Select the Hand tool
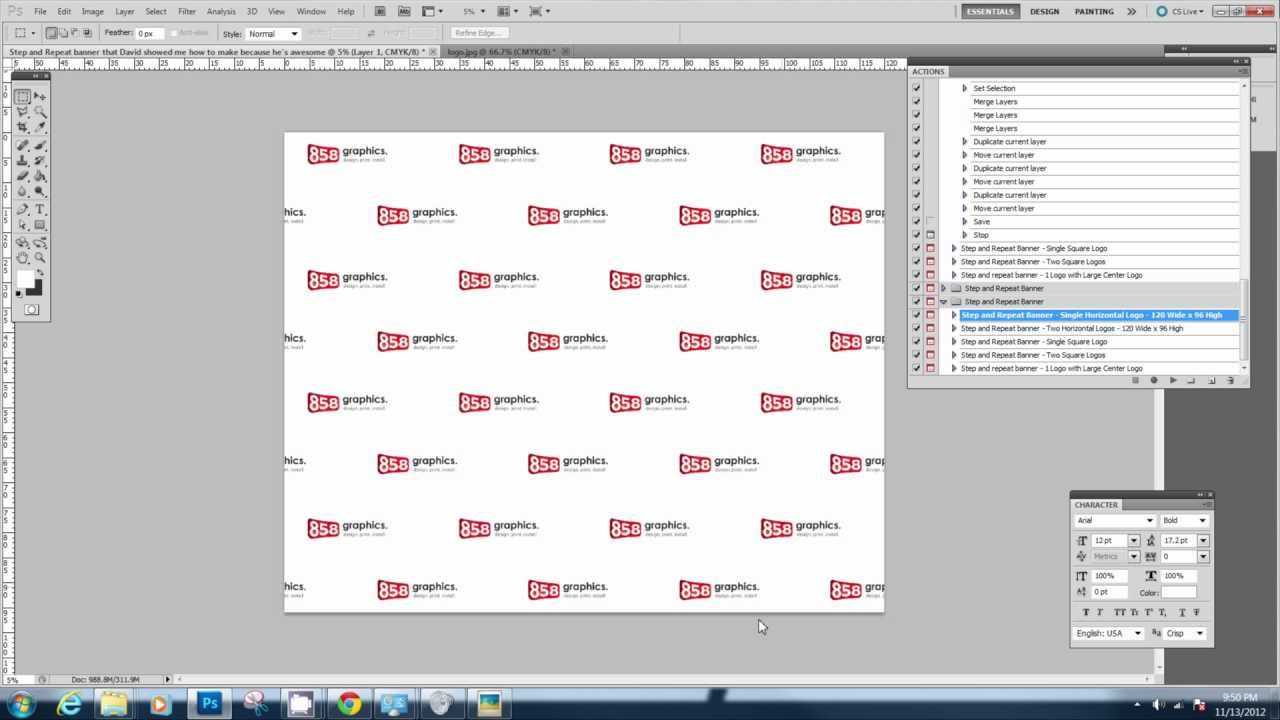This screenshot has height=720, width=1280. coord(22,257)
